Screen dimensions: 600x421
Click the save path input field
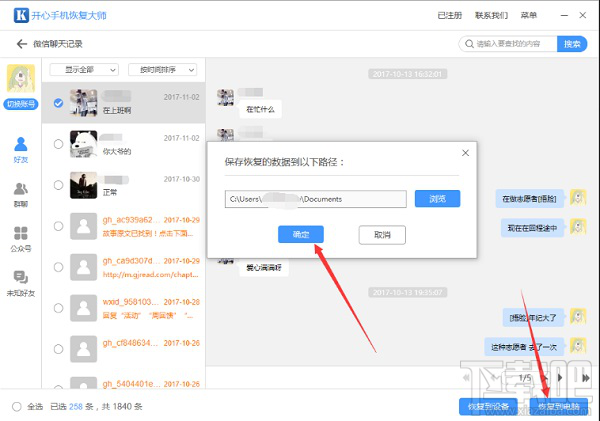click(316, 199)
